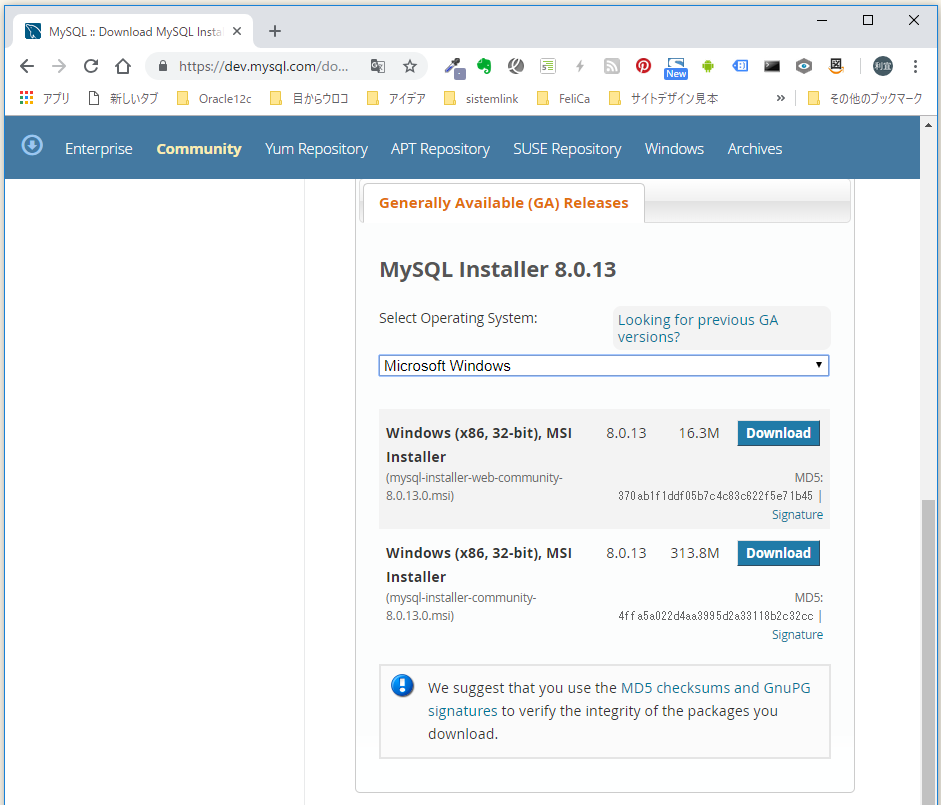Image resolution: width=941 pixels, height=805 pixels.
Task: Open the アイデア bookmark folder
Action: click(396, 98)
